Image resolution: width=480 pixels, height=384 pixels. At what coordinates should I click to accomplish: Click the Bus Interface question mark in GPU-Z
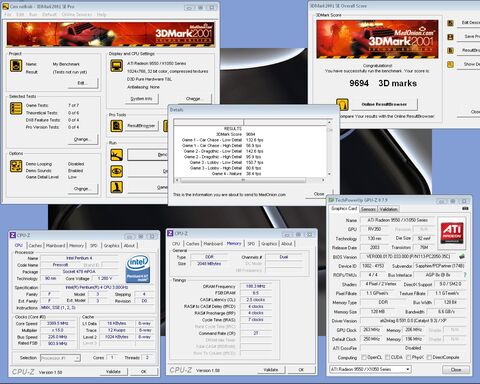point(465,275)
